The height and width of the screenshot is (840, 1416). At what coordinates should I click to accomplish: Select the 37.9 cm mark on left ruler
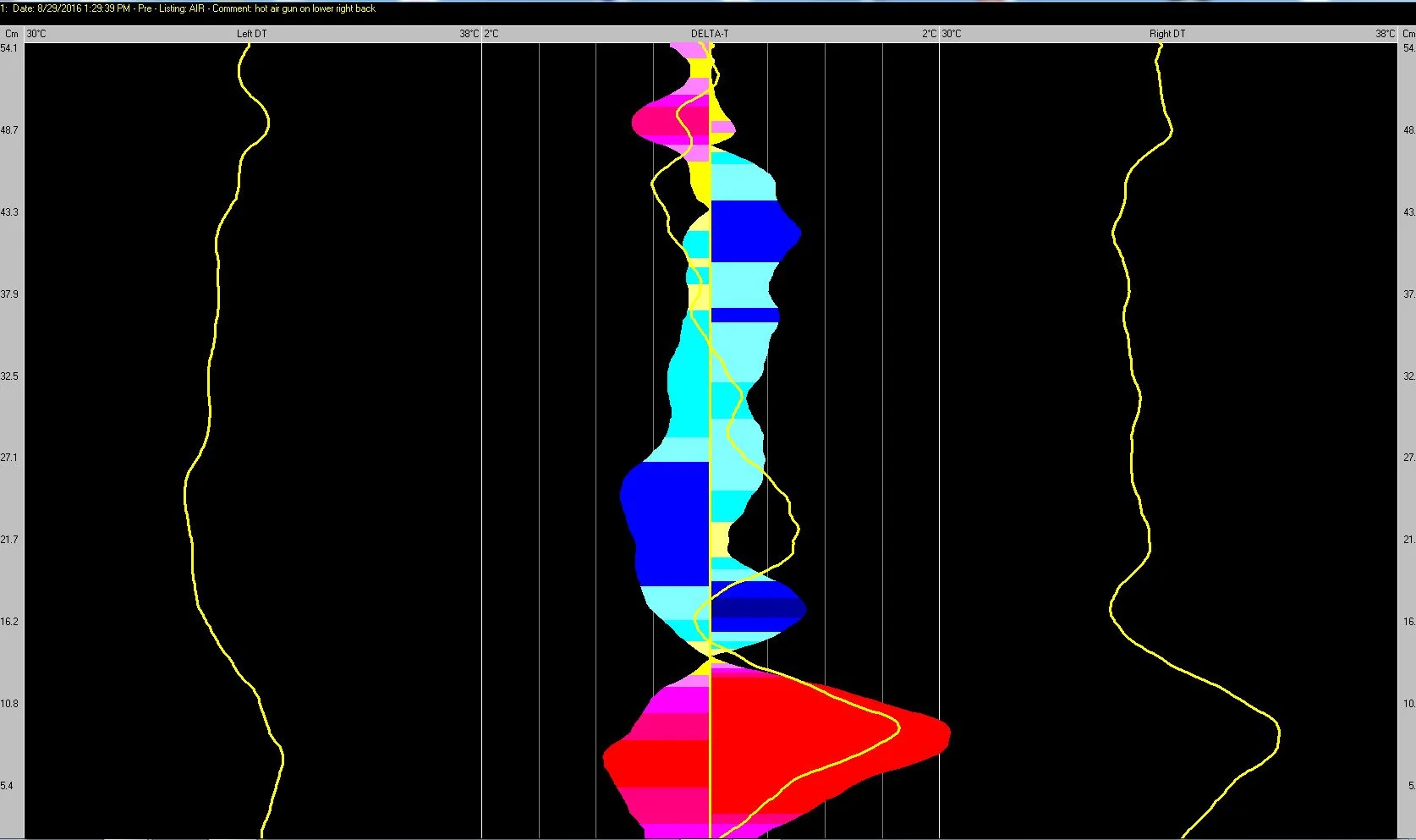coord(8,294)
